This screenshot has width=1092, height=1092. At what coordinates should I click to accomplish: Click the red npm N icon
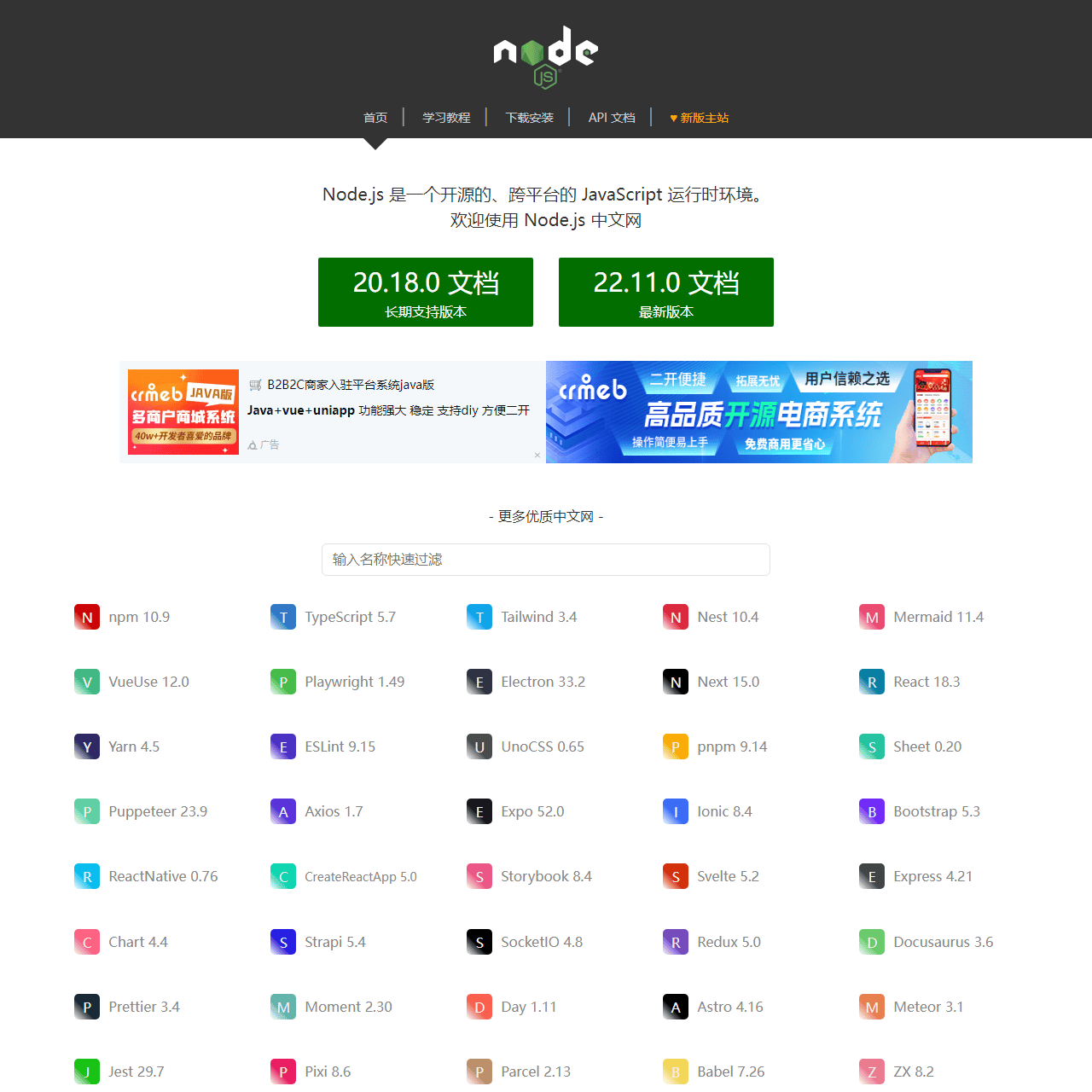tap(87, 617)
